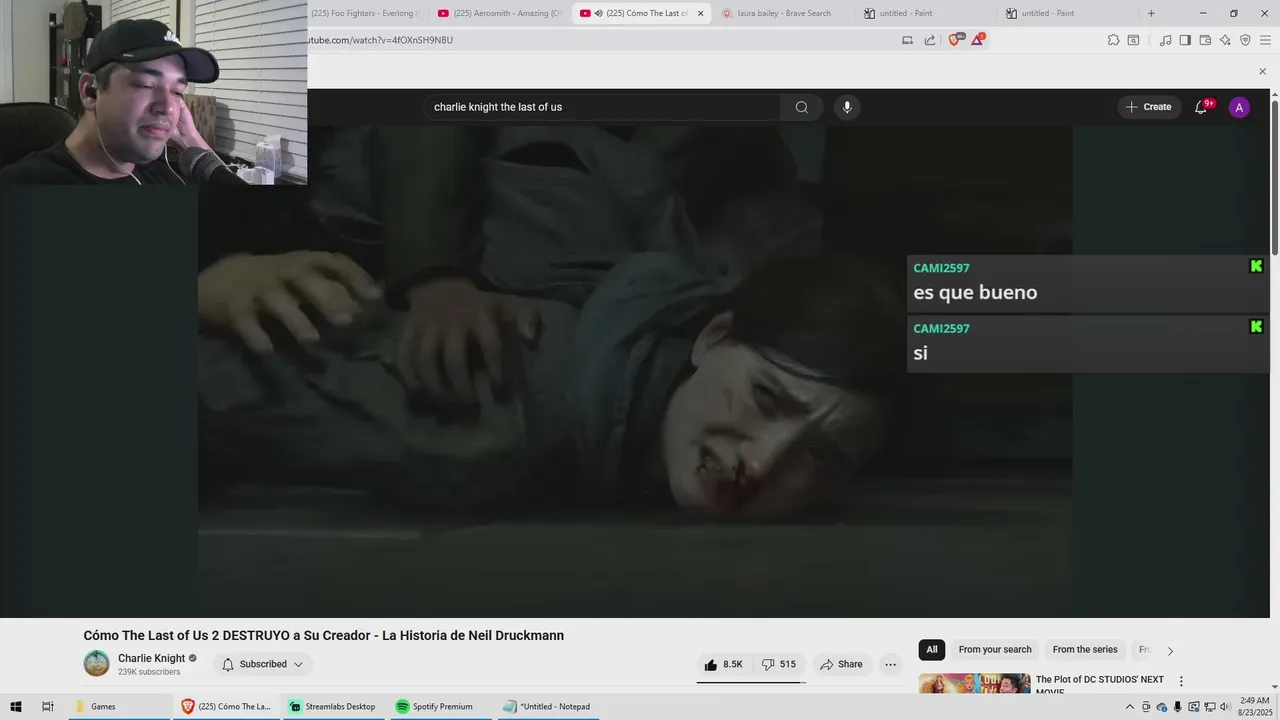Click the tray volume speaker icon
Image resolution: width=1280 pixels, height=720 pixels.
[x=1225, y=707]
